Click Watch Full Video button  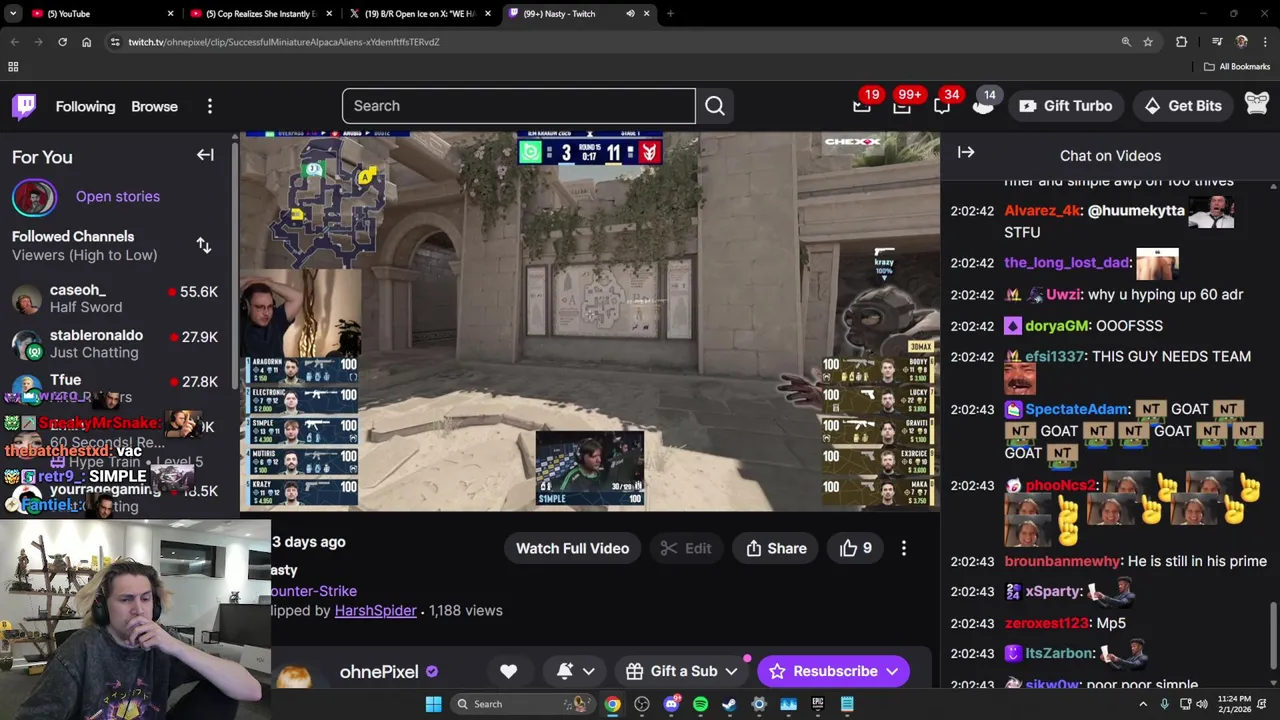coord(572,548)
